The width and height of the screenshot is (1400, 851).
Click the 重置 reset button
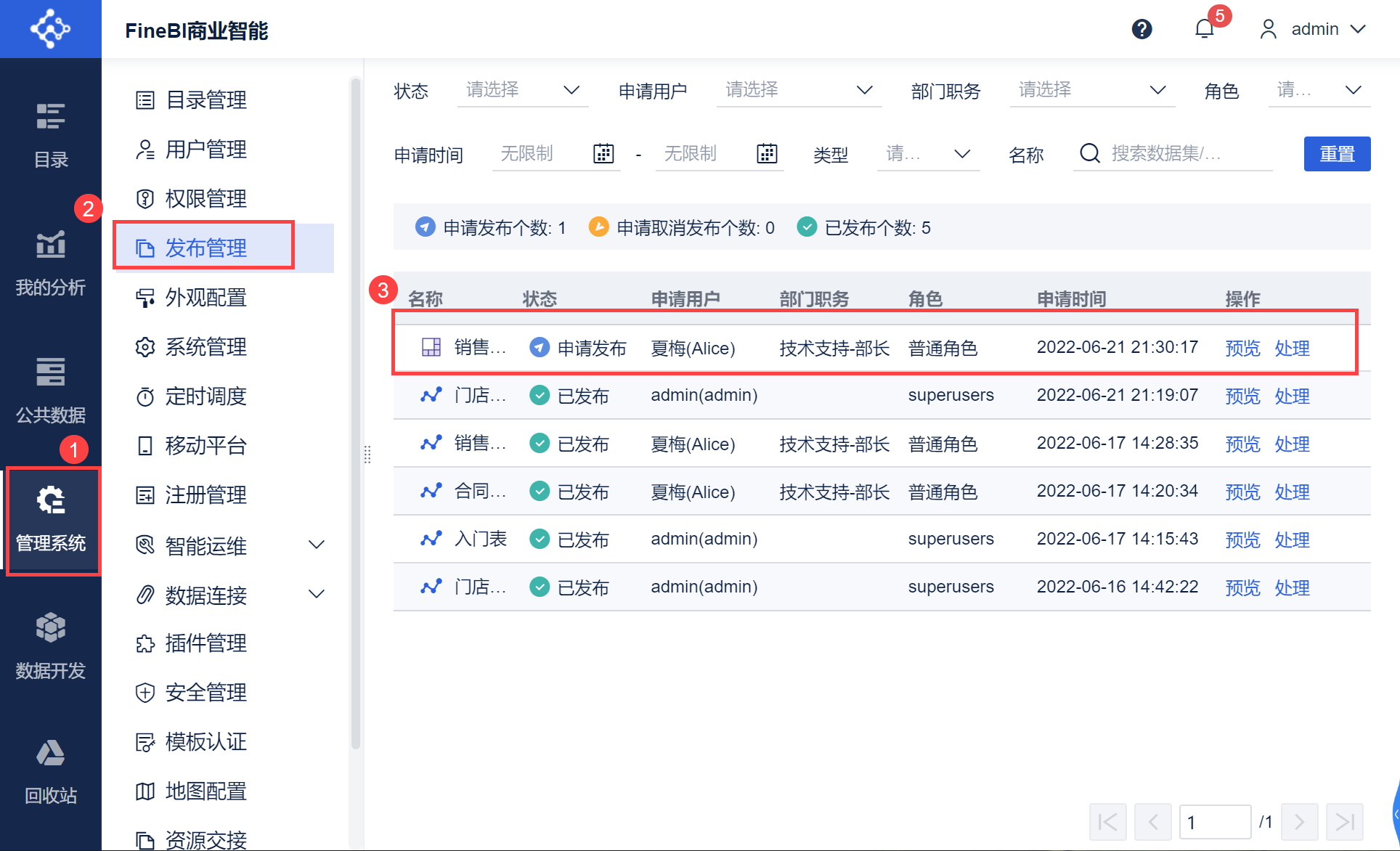[1336, 154]
